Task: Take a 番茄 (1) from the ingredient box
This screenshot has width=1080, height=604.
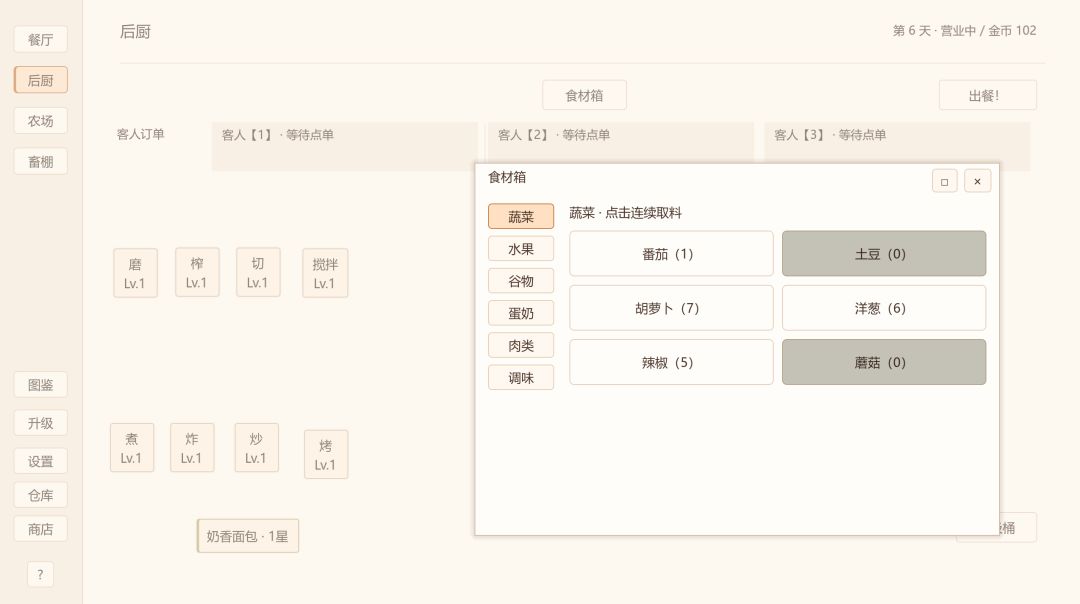Action: (x=672, y=253)
